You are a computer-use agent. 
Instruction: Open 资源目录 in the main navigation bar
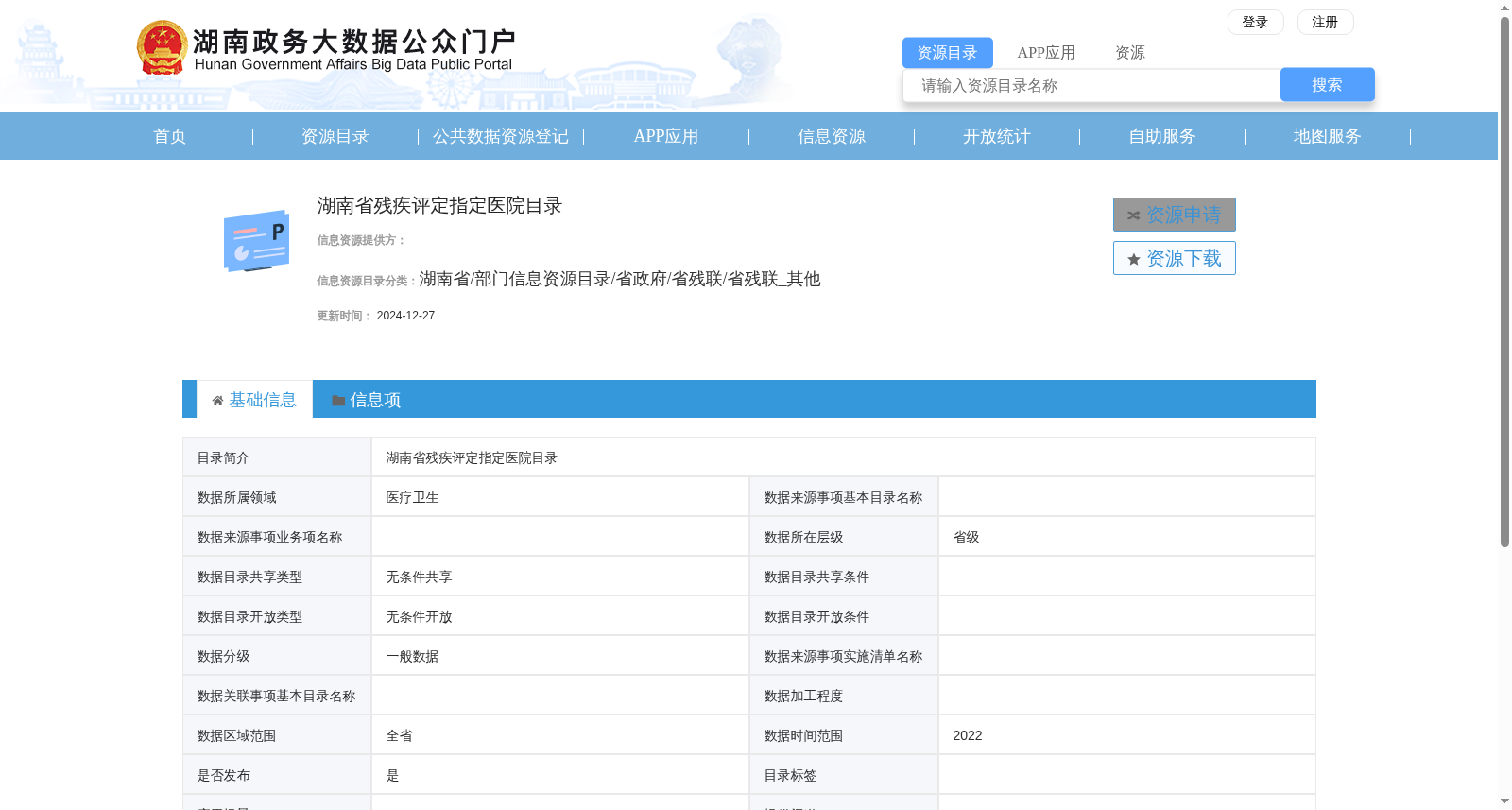335,136
